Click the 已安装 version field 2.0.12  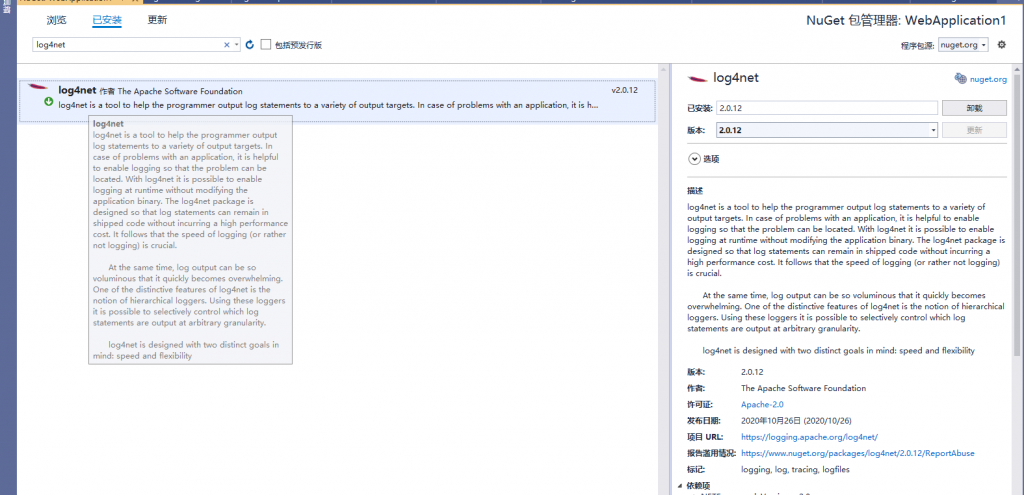[x=827, y=108]
